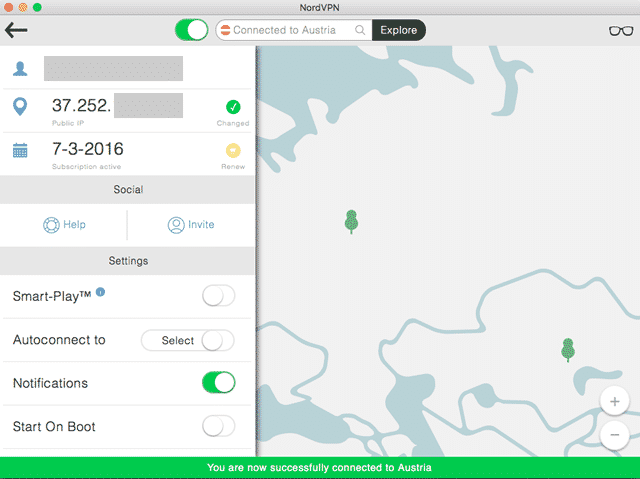The image size is (640, 479).
Task: Click the blurred username field
Action: [113, 69]
